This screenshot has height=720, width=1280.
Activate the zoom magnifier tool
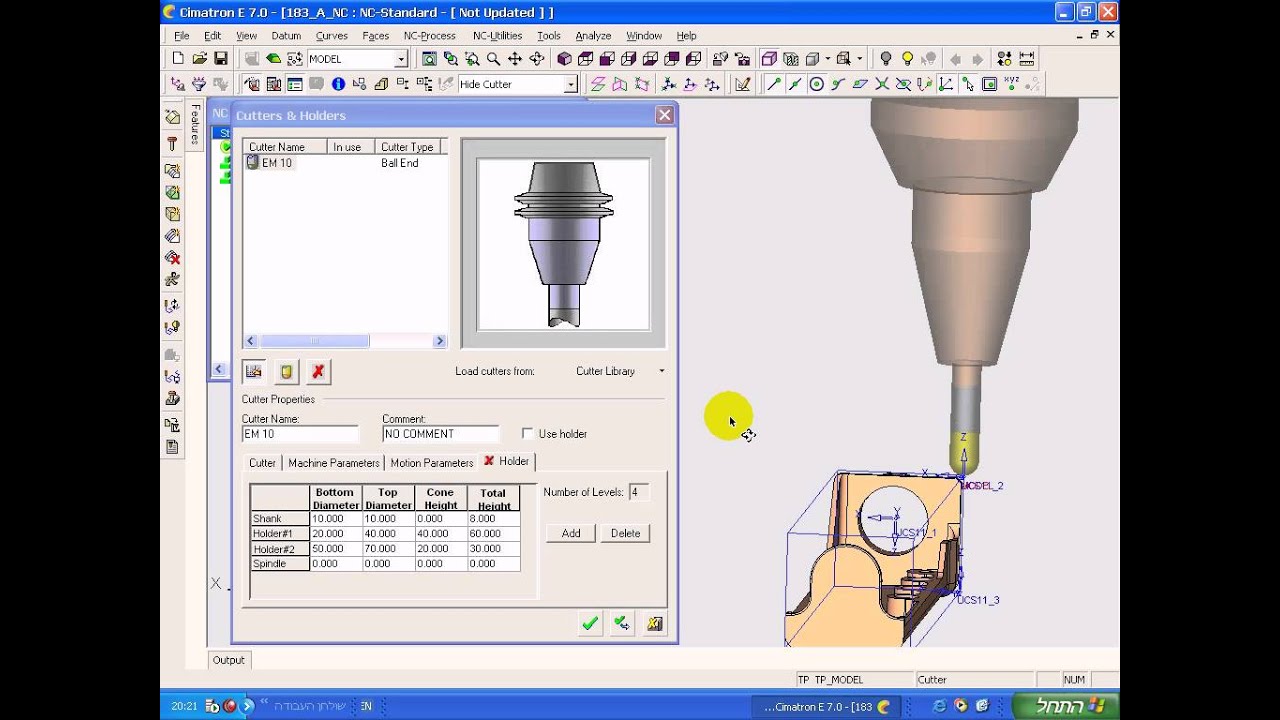tap(494, 59)
